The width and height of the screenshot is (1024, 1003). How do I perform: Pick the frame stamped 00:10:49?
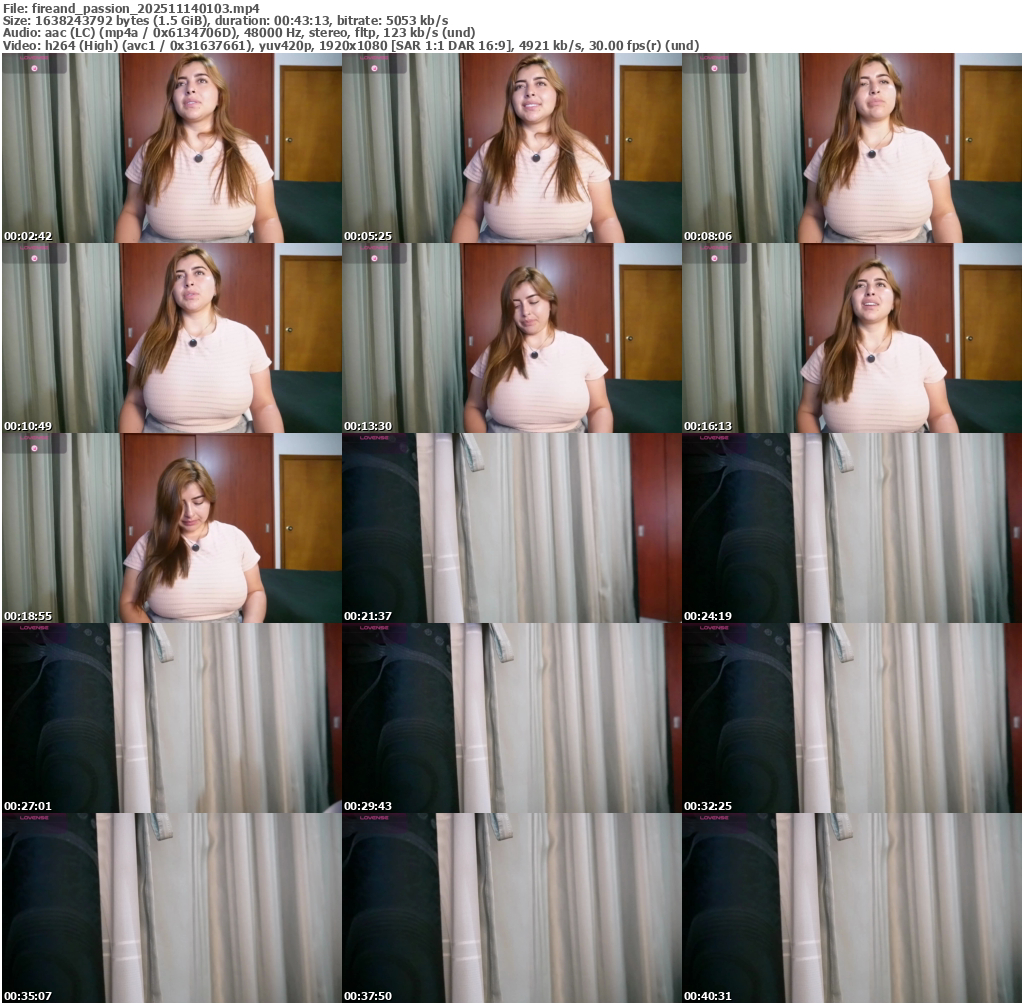171,338
